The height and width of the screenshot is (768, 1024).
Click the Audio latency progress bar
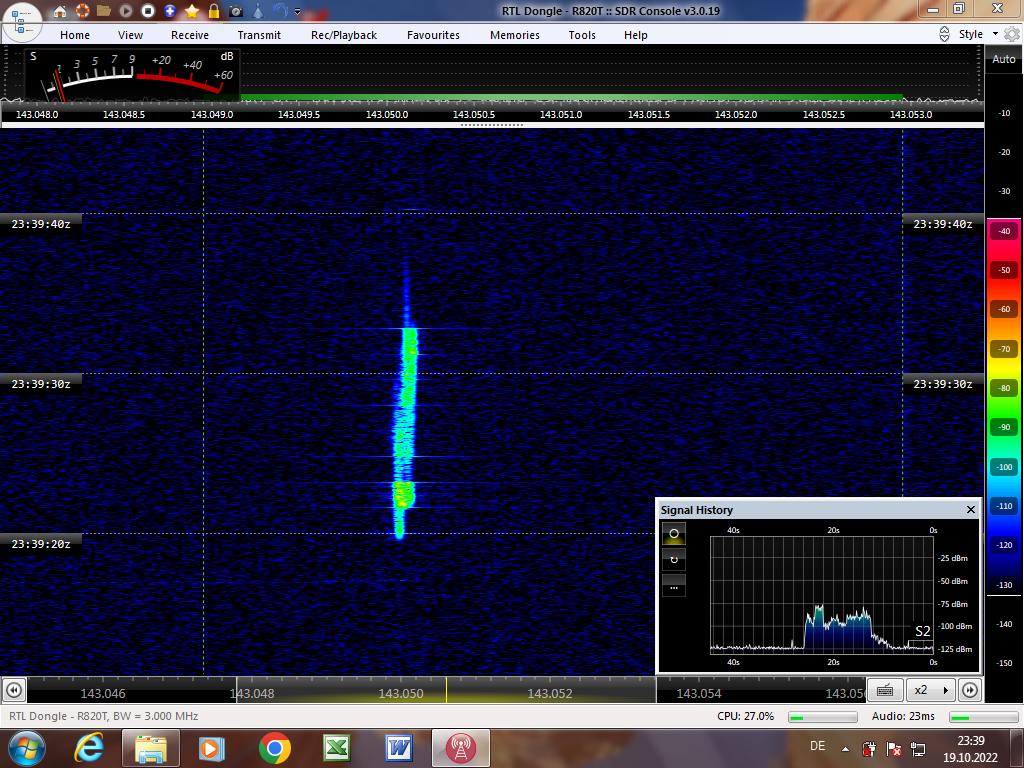coord(983,717)
